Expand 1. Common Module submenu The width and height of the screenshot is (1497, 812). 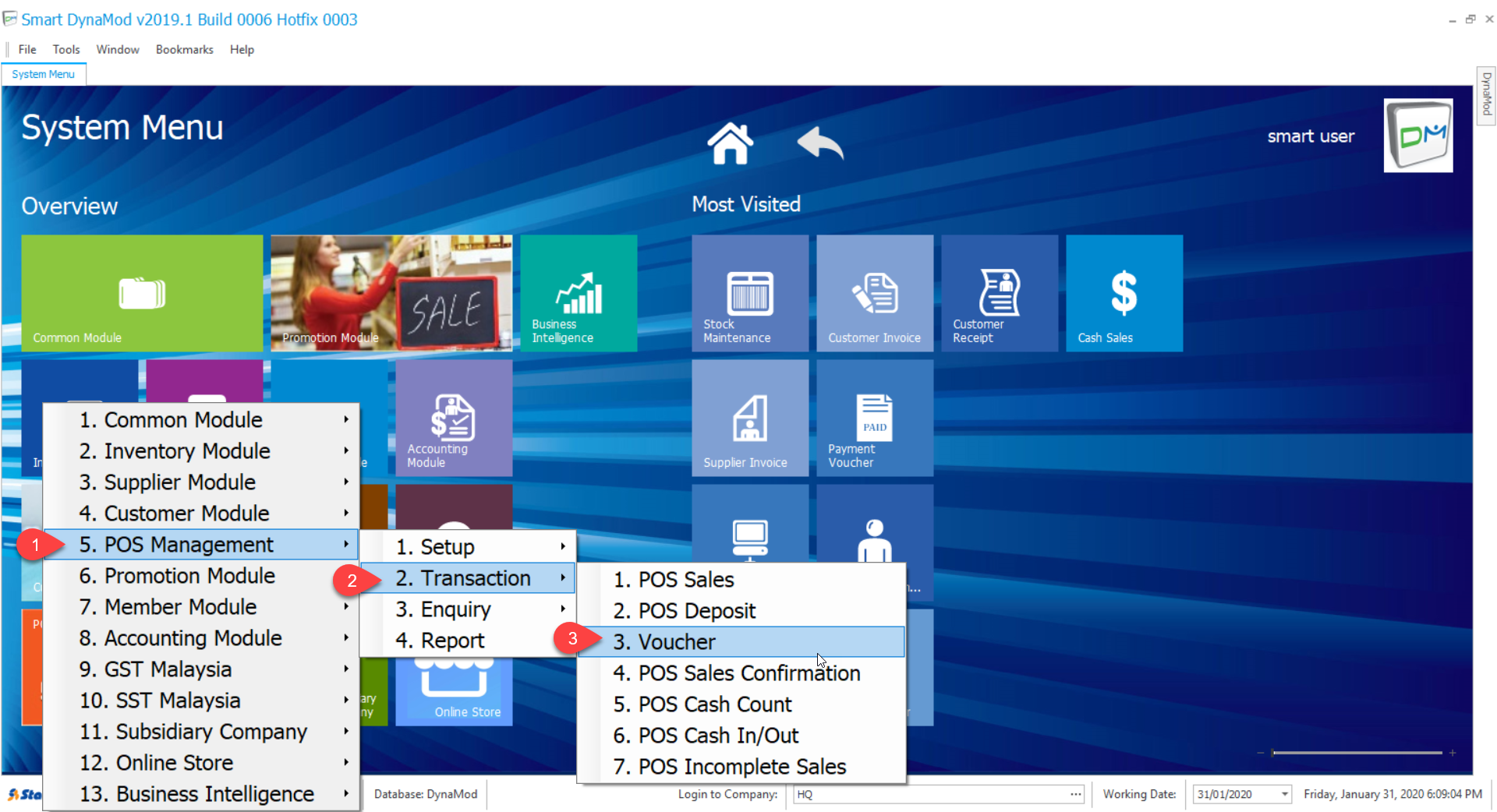click(x=201, y=419)
